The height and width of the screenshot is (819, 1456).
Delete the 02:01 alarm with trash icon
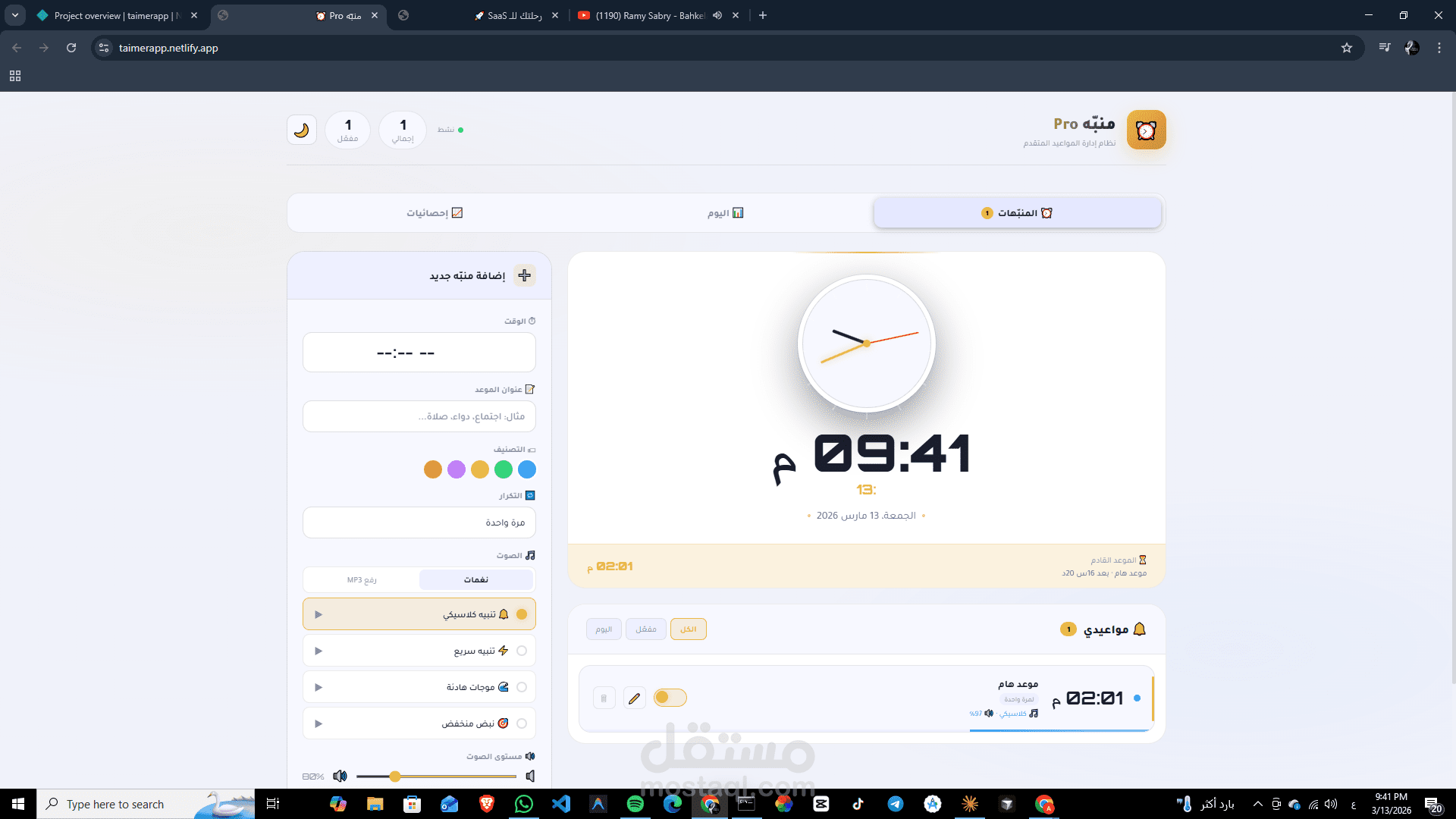[x=604, y=698]
